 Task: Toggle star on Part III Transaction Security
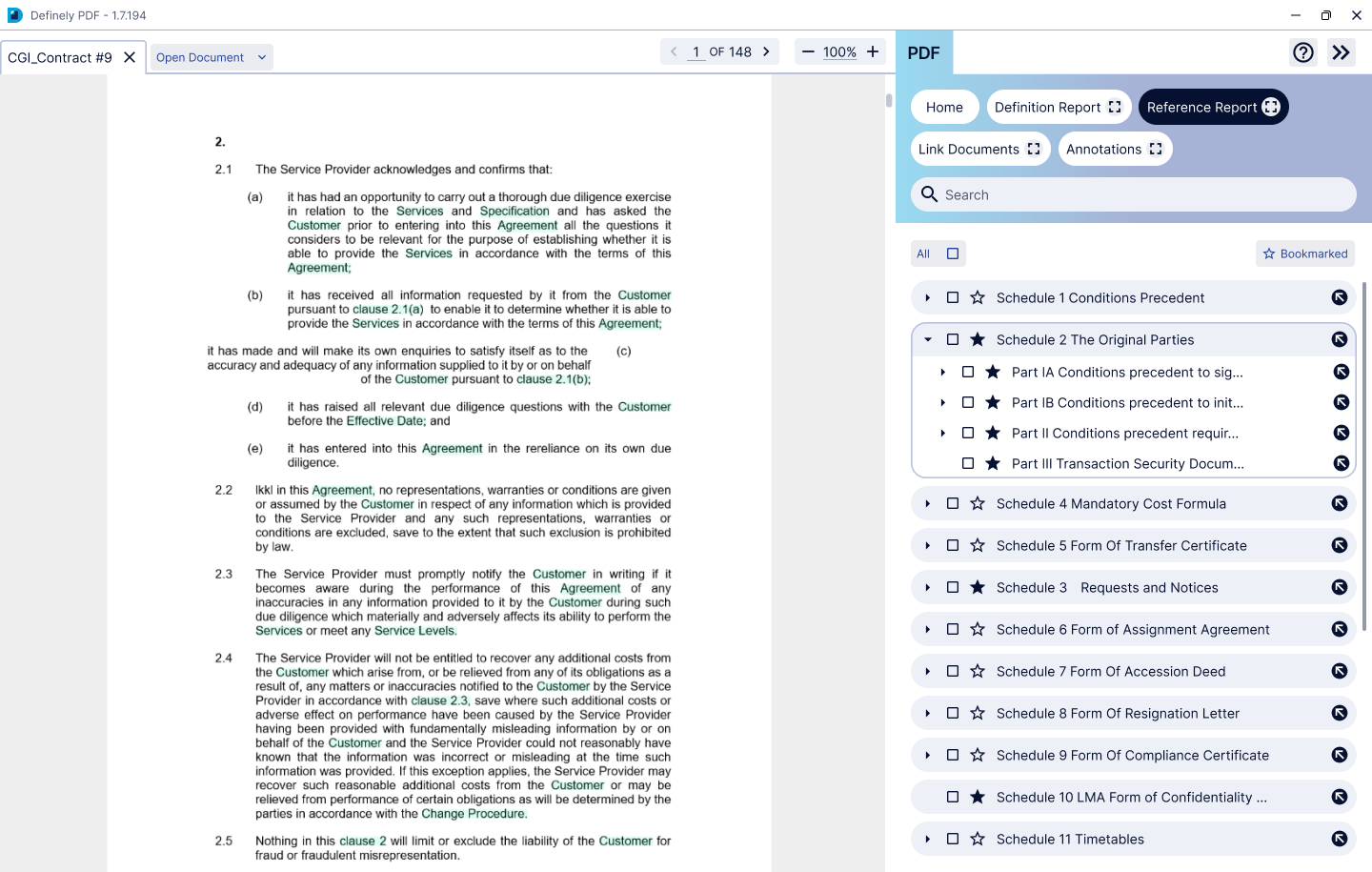tap(993, 463)
